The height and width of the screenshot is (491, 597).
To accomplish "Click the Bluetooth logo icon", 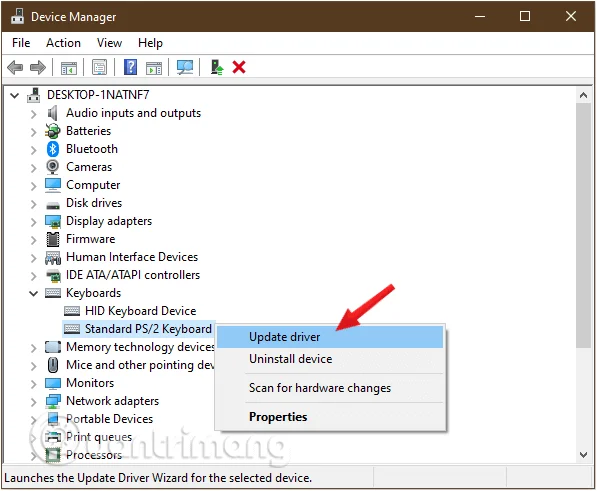I will 53,149.
